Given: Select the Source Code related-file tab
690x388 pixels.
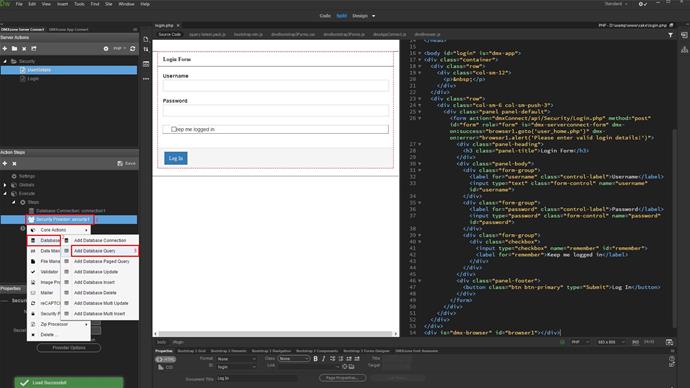Looking at the screenshot, I should 169,34.
